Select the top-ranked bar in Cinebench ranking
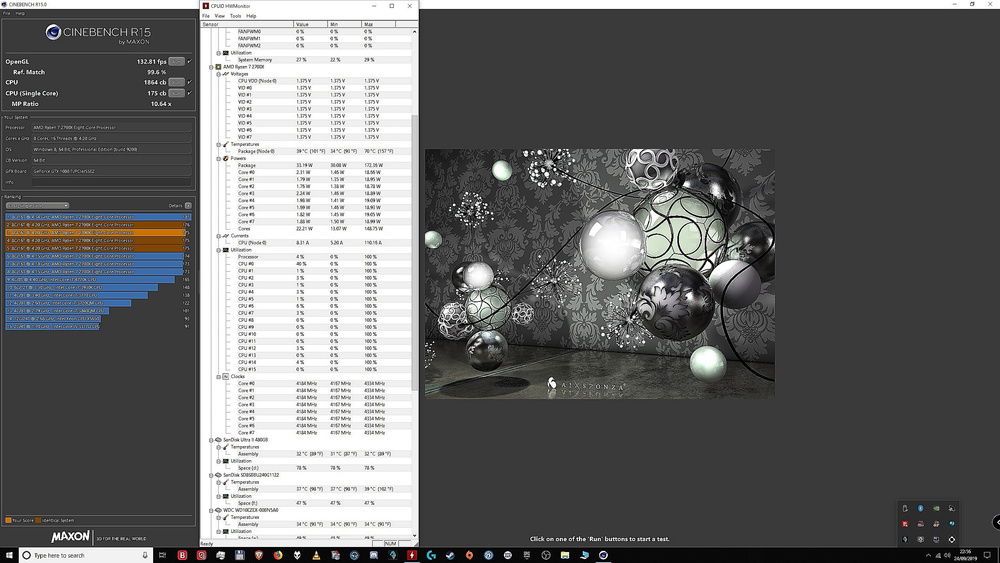 coord(98,217)
